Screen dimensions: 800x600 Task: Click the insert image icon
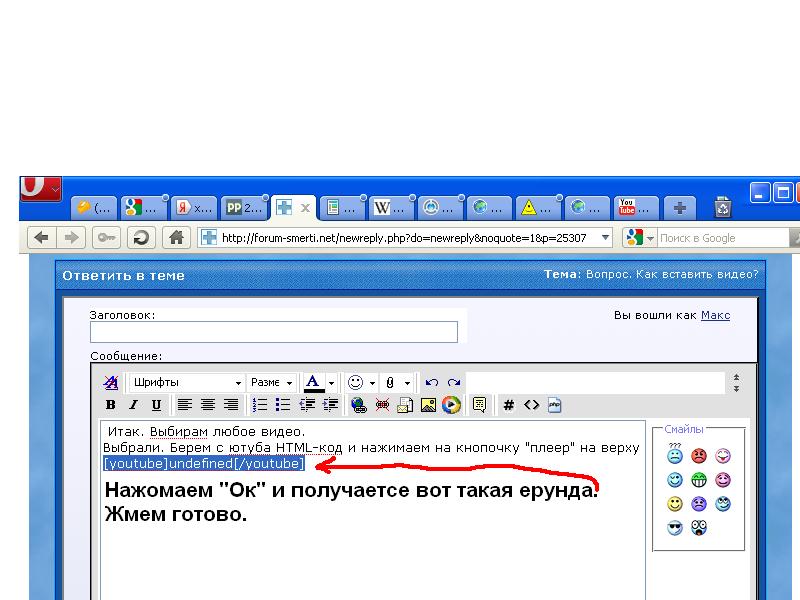pos(428,405)
